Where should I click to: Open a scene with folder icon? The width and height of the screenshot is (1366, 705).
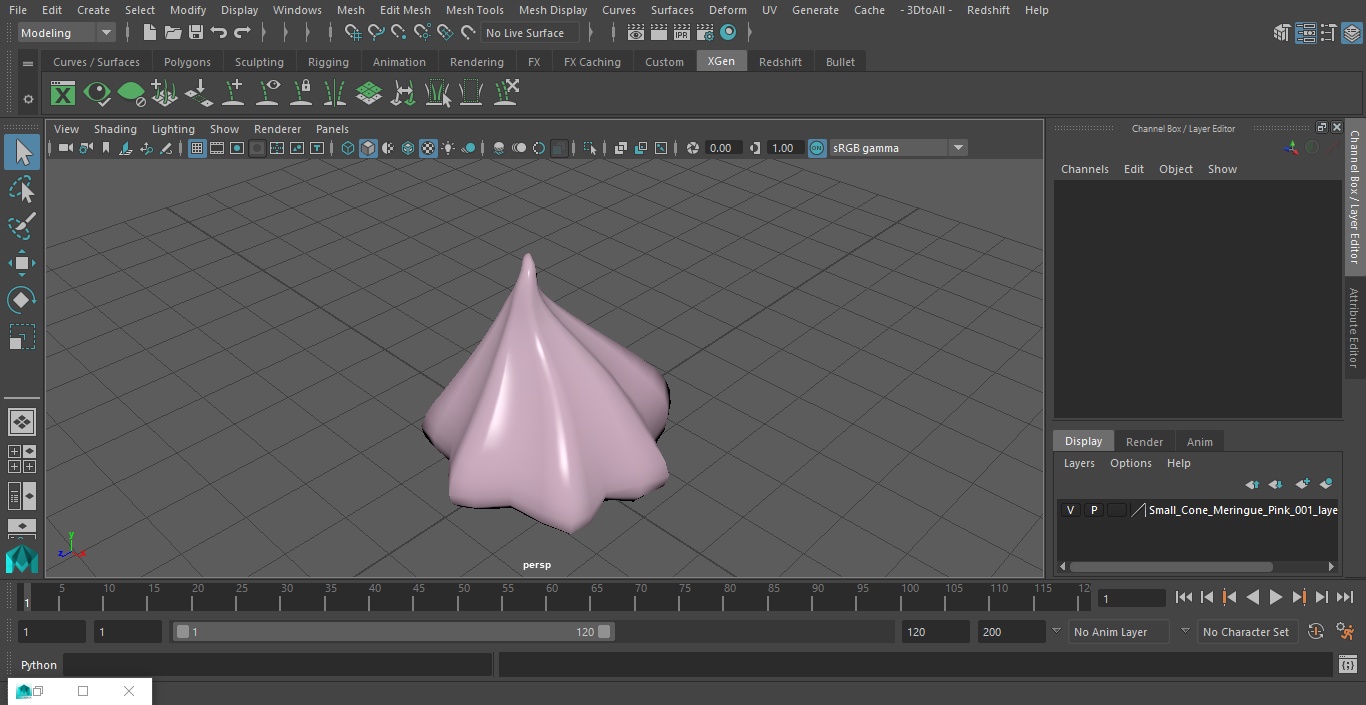(x=172, y=33)
